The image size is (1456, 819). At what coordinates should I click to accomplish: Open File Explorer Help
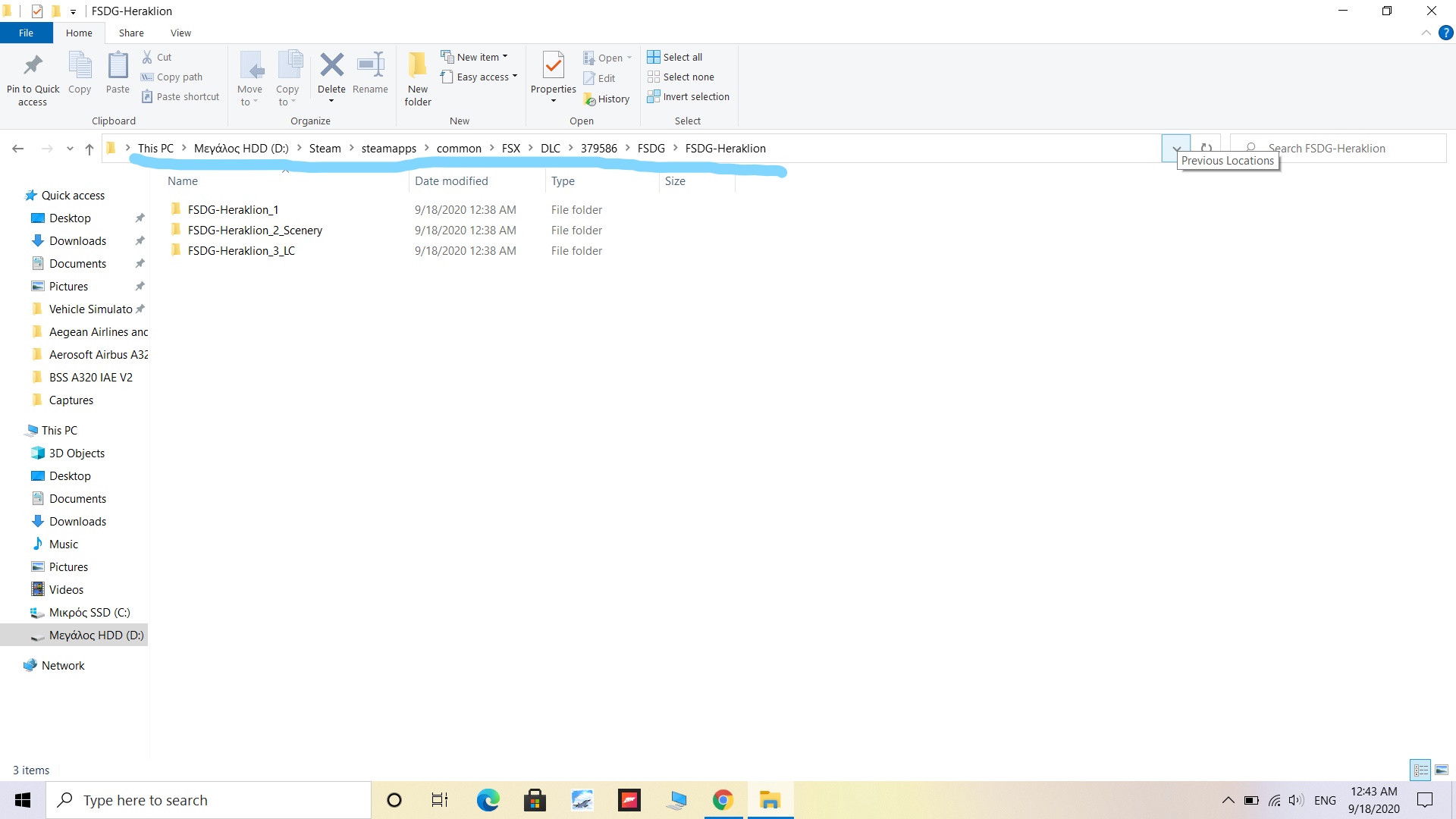[x=1445, y=33]
